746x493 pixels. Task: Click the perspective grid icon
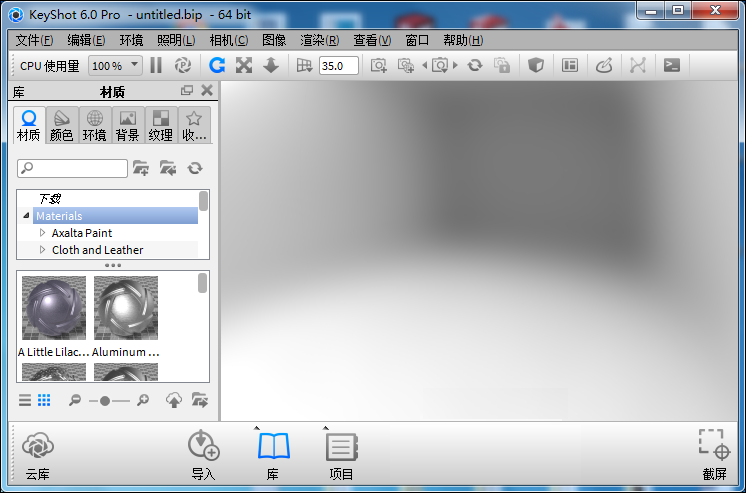coord(304,65)
